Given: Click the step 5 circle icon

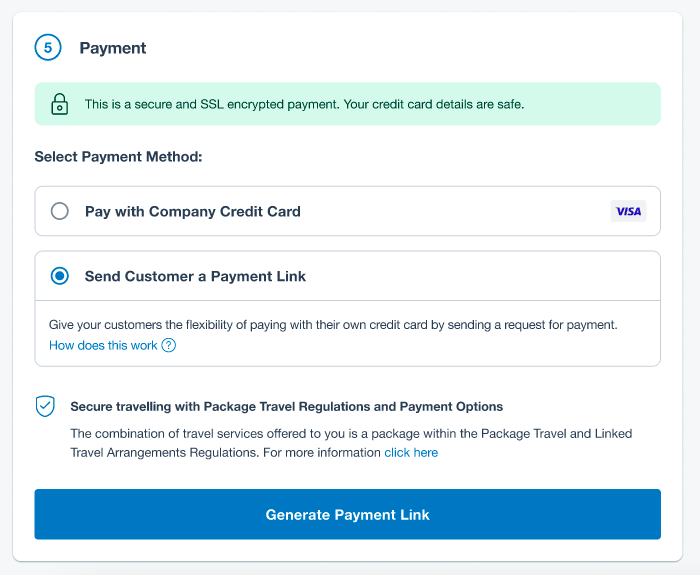Looking at the screenshot, I should 48,47.
